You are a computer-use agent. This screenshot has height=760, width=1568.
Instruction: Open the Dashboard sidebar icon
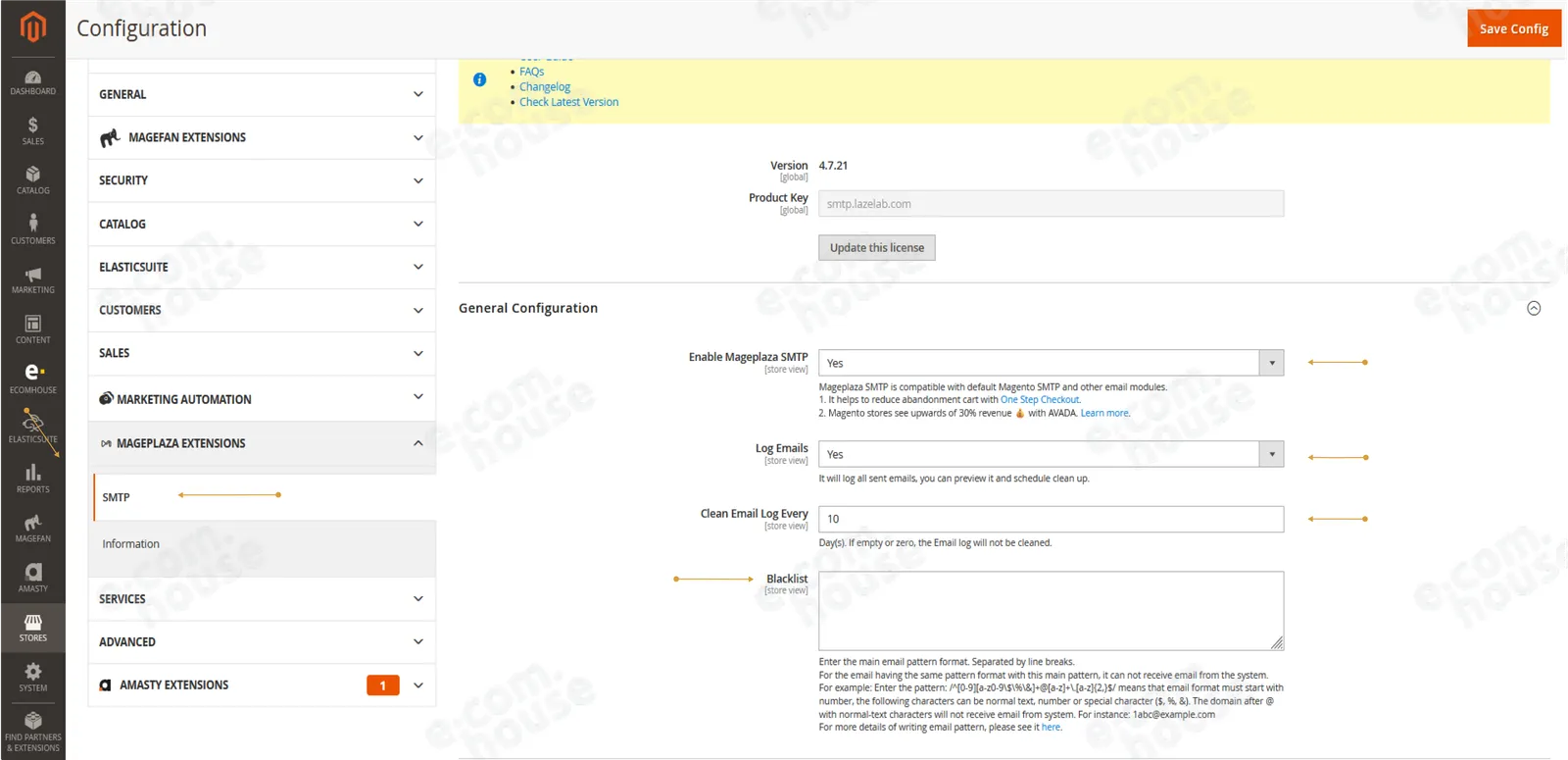pos(32,82)
